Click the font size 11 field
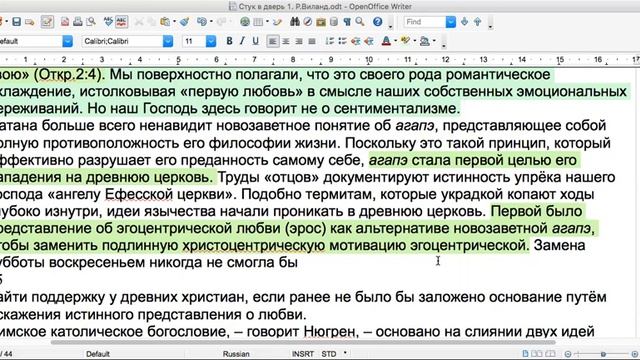Image resolution: width=640 pixels, height=360 pixels. tap(193, 41)
